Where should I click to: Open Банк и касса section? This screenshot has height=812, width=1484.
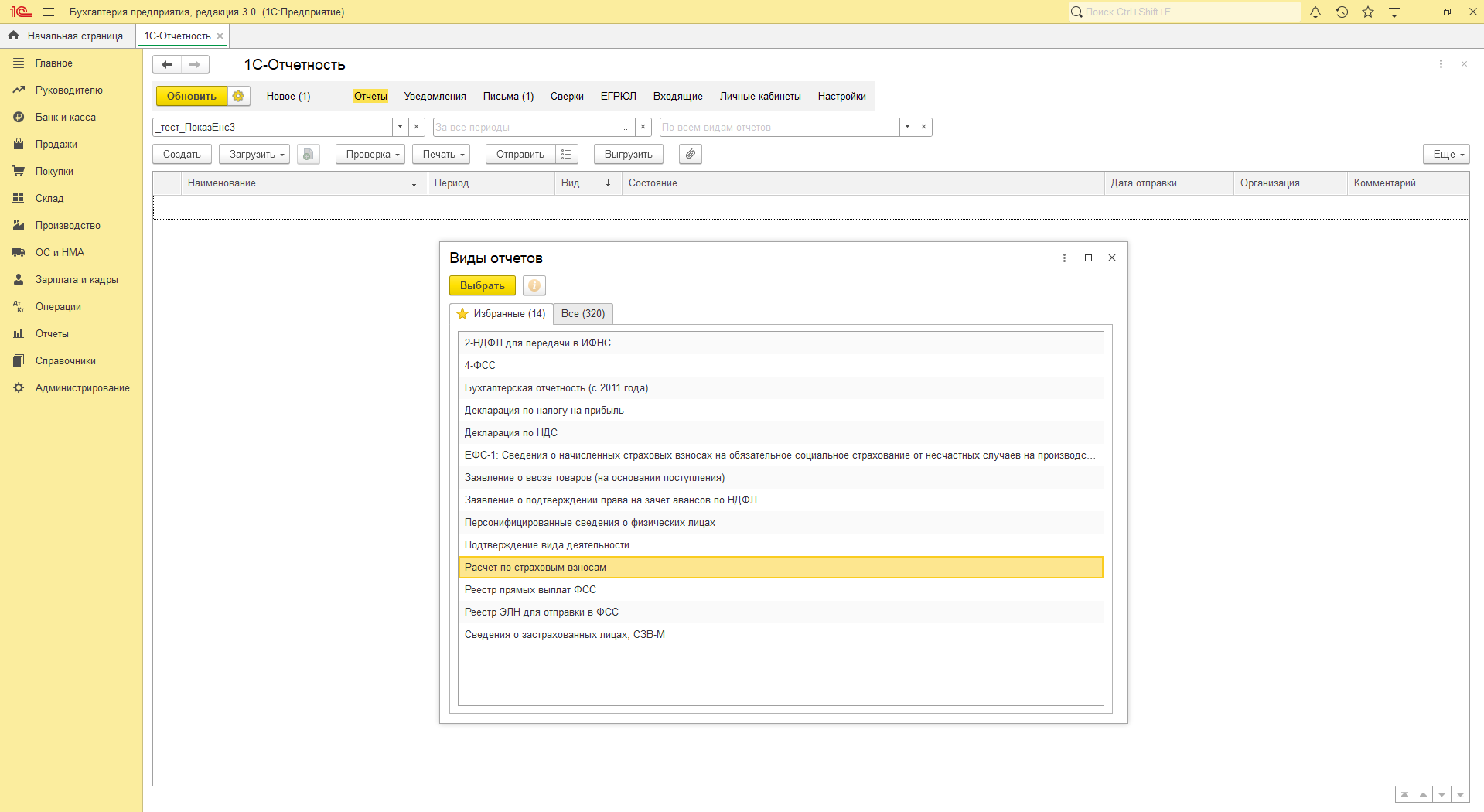(x=66, y=117)
